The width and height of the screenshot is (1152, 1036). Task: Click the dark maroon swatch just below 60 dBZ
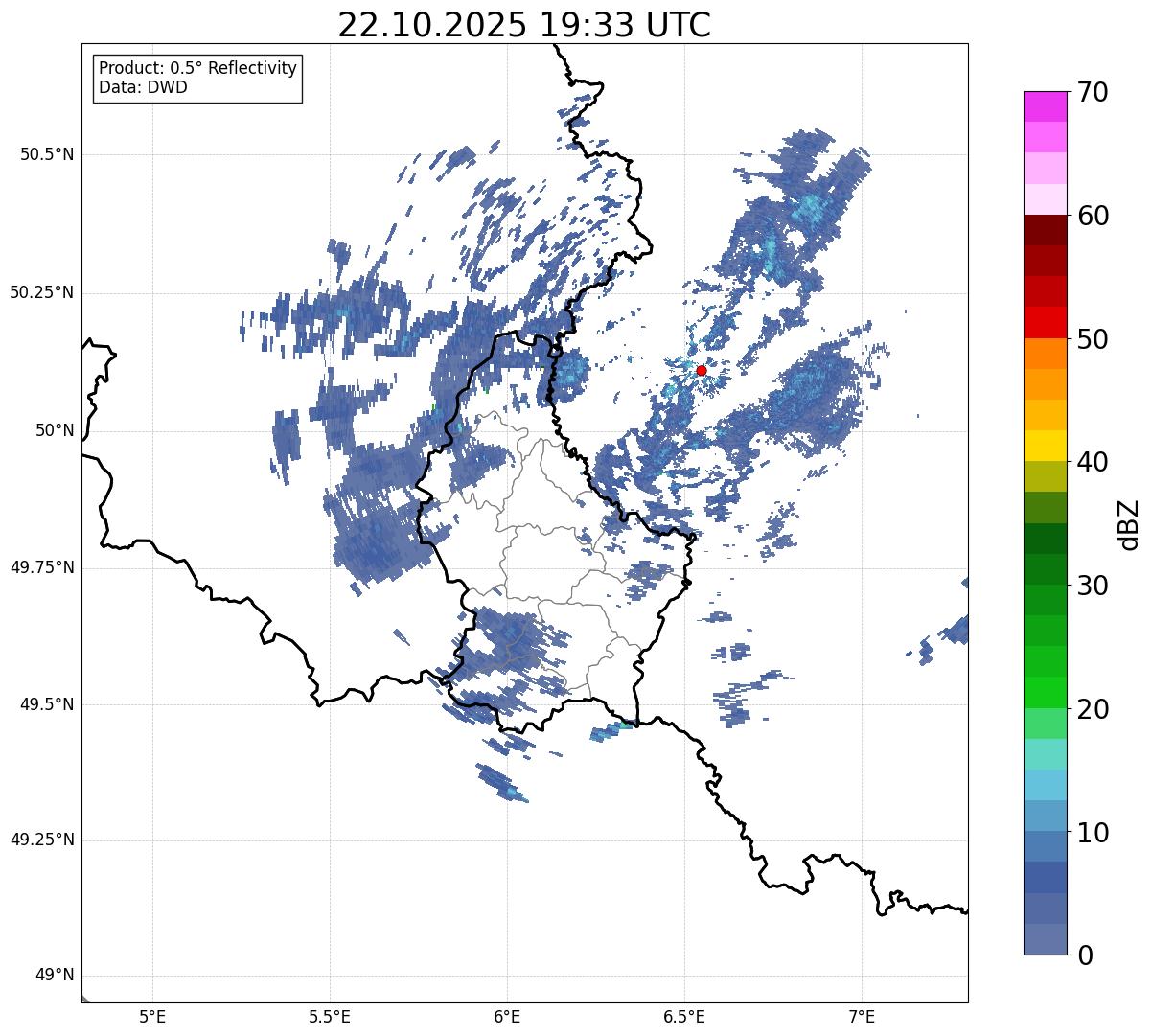1045,230
